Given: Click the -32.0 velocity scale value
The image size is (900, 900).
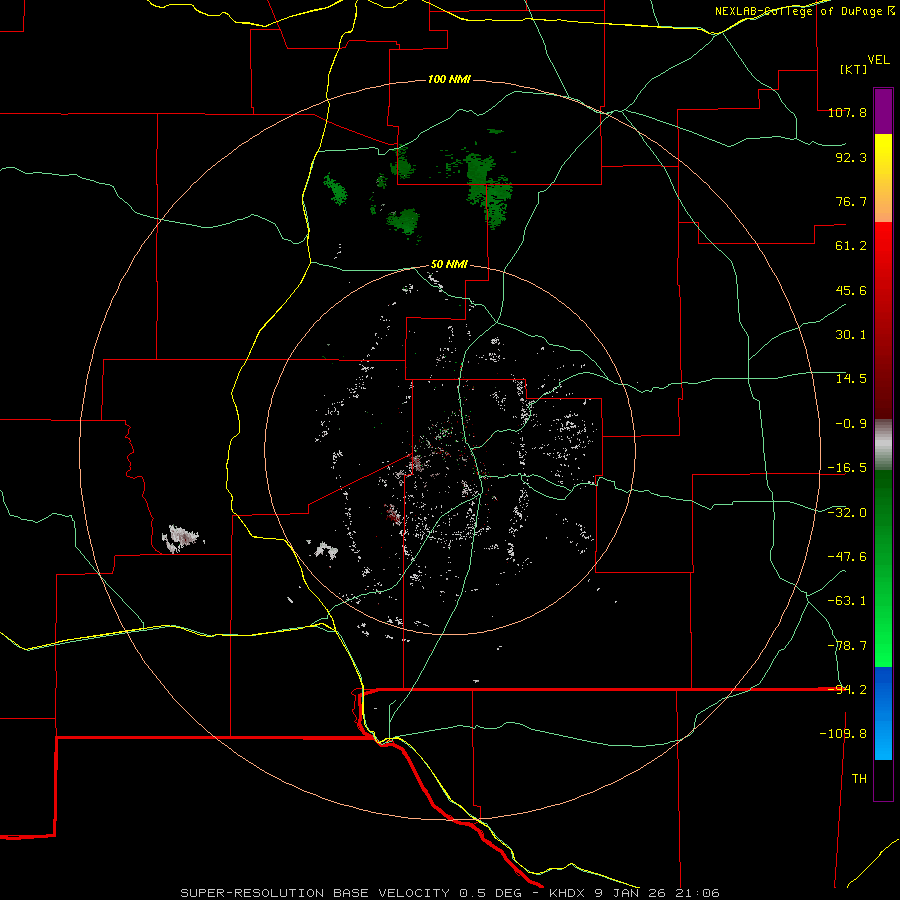Looking at the screenshot, I should tap(847, 513).
